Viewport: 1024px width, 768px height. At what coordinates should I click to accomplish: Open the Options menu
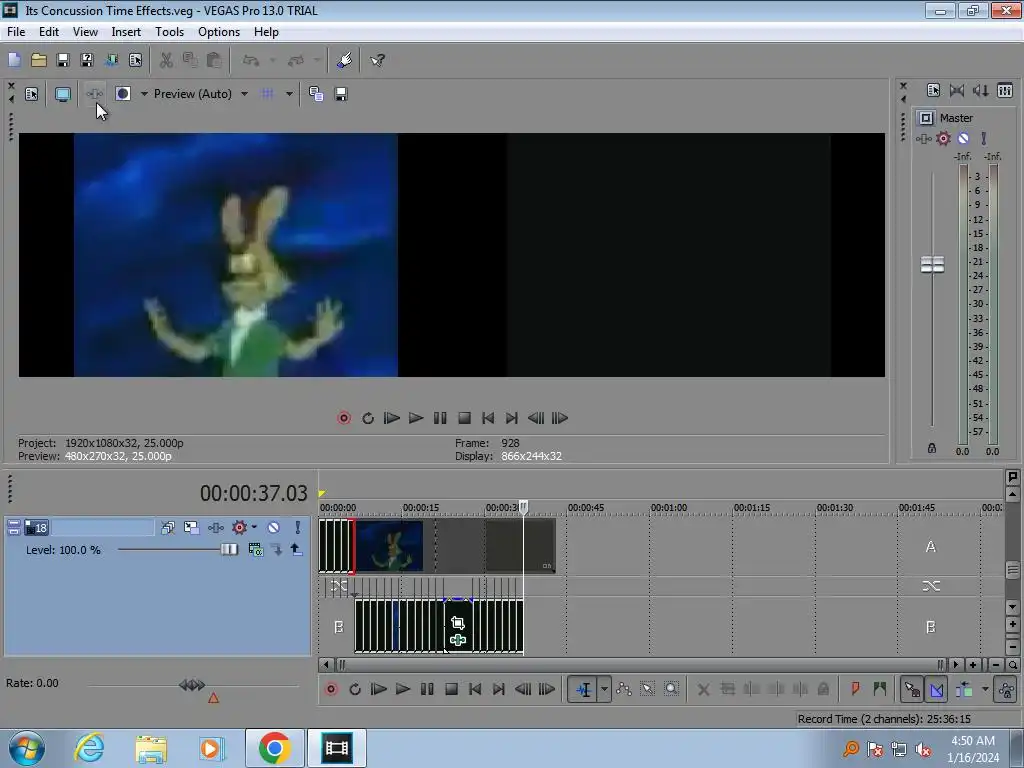coord(219,31)
